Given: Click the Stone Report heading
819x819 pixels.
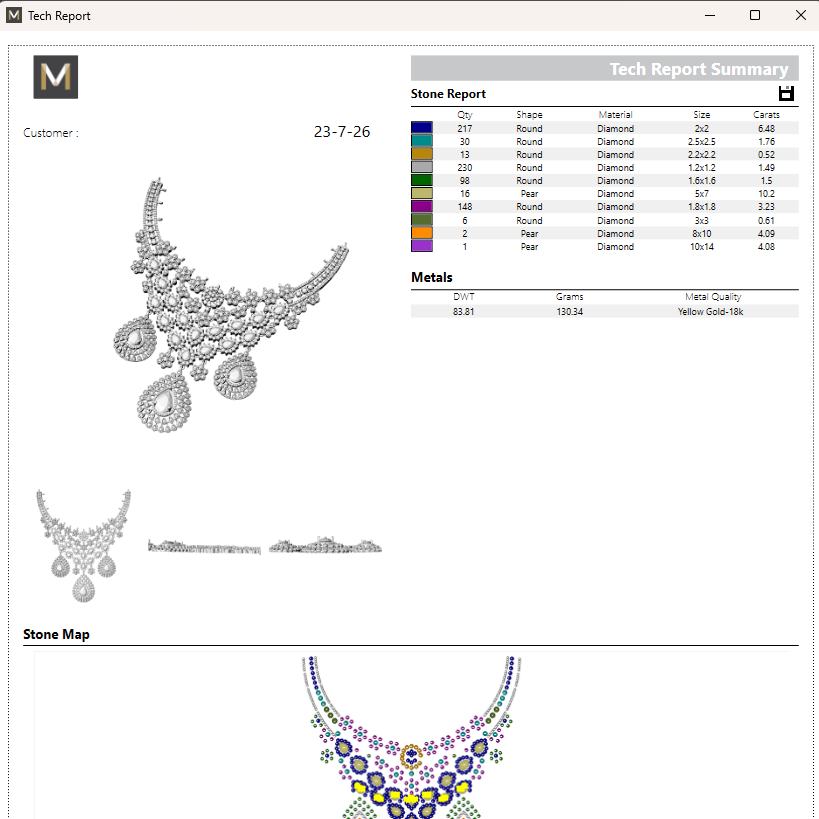Looking at the screenshot, I should tap(448, 94).
